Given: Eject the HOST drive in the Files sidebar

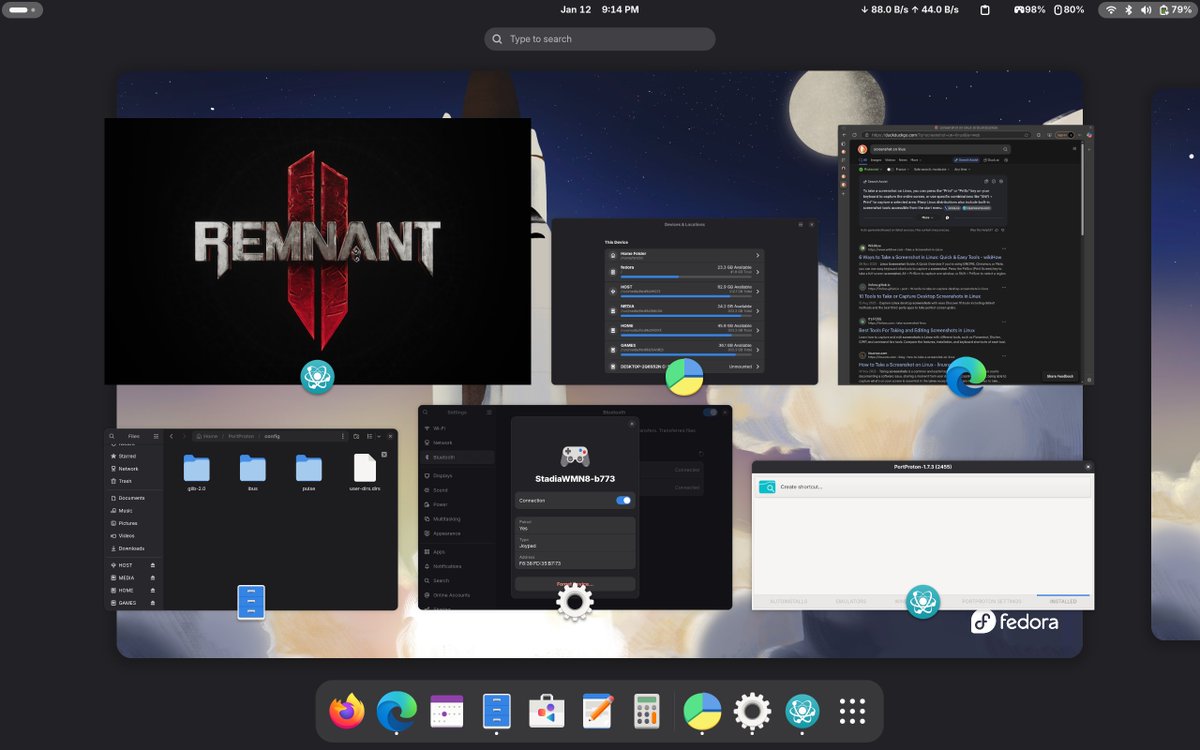Looking at the screenshot, I should pos(153,565).
